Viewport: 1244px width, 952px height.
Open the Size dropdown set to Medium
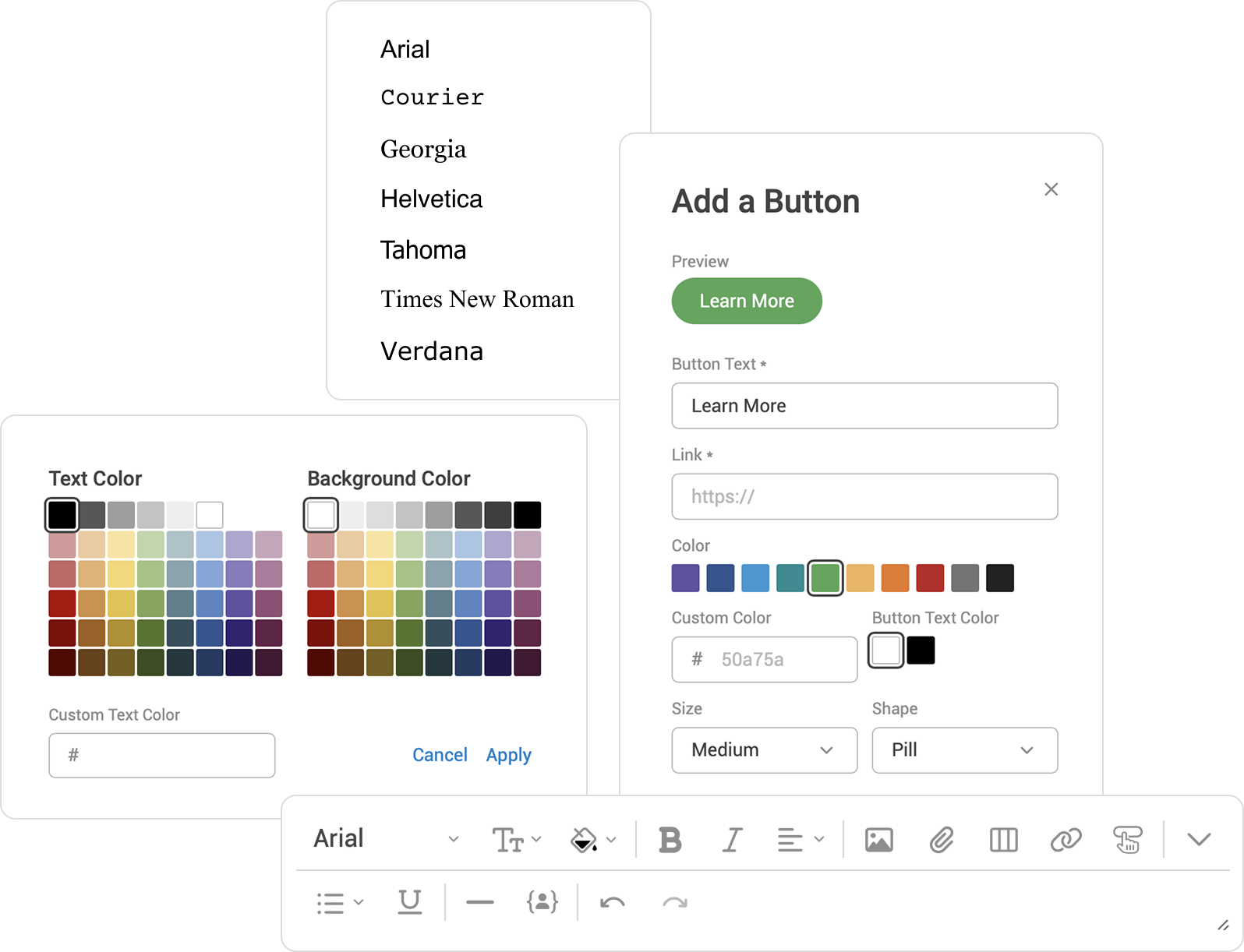[764, 750]
